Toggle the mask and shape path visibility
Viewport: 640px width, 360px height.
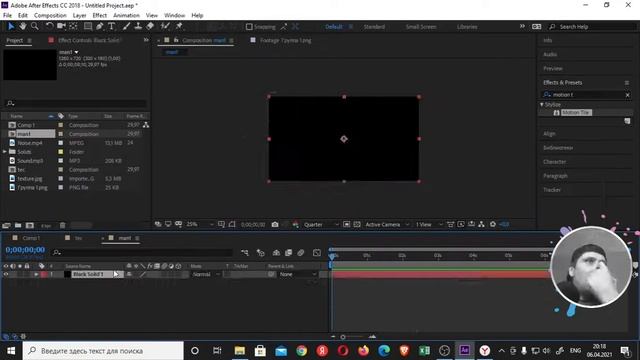pos(232,224)
